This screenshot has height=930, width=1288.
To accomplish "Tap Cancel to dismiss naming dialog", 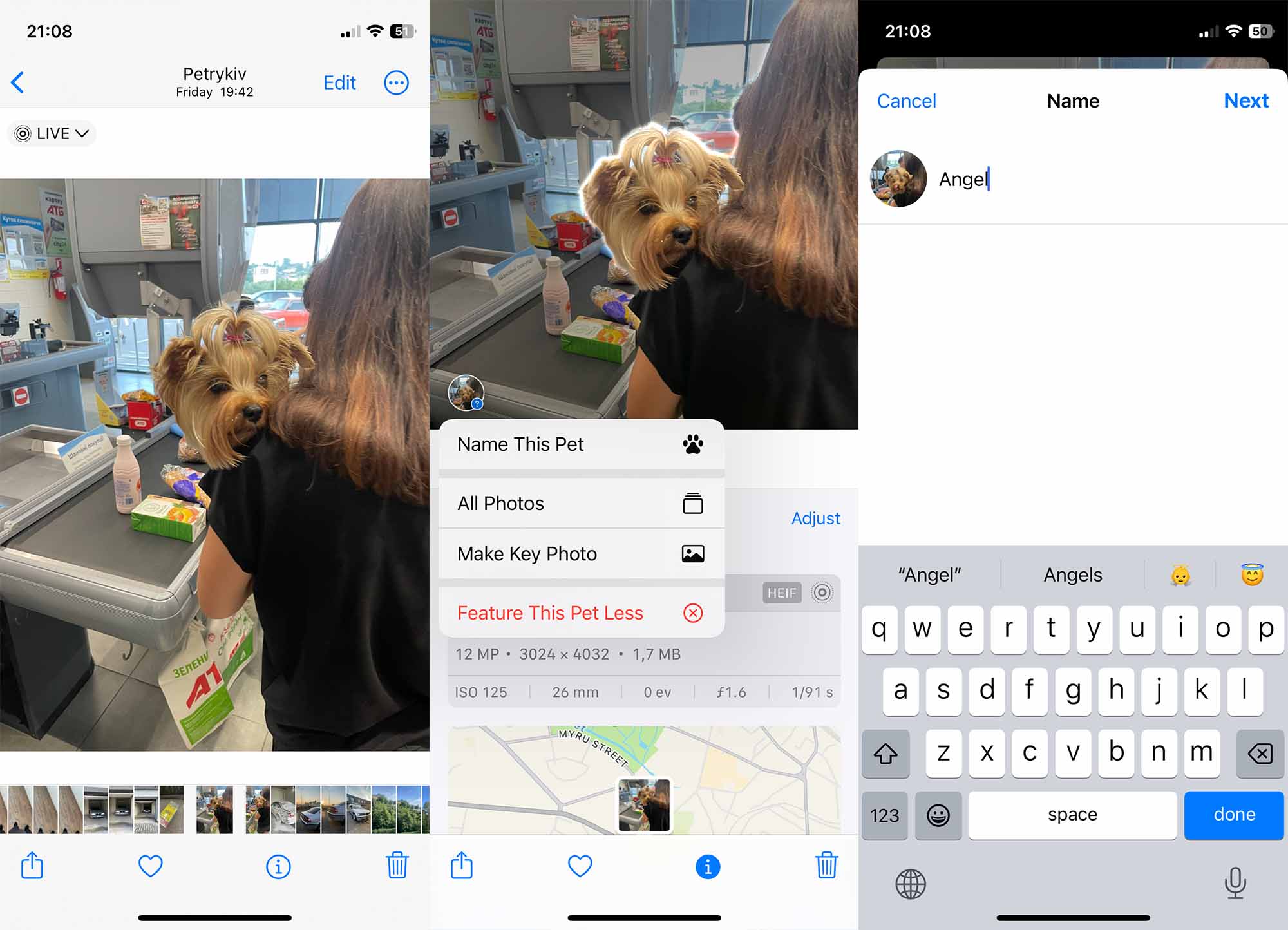I will pyautogui.click(x=905, y=100).
